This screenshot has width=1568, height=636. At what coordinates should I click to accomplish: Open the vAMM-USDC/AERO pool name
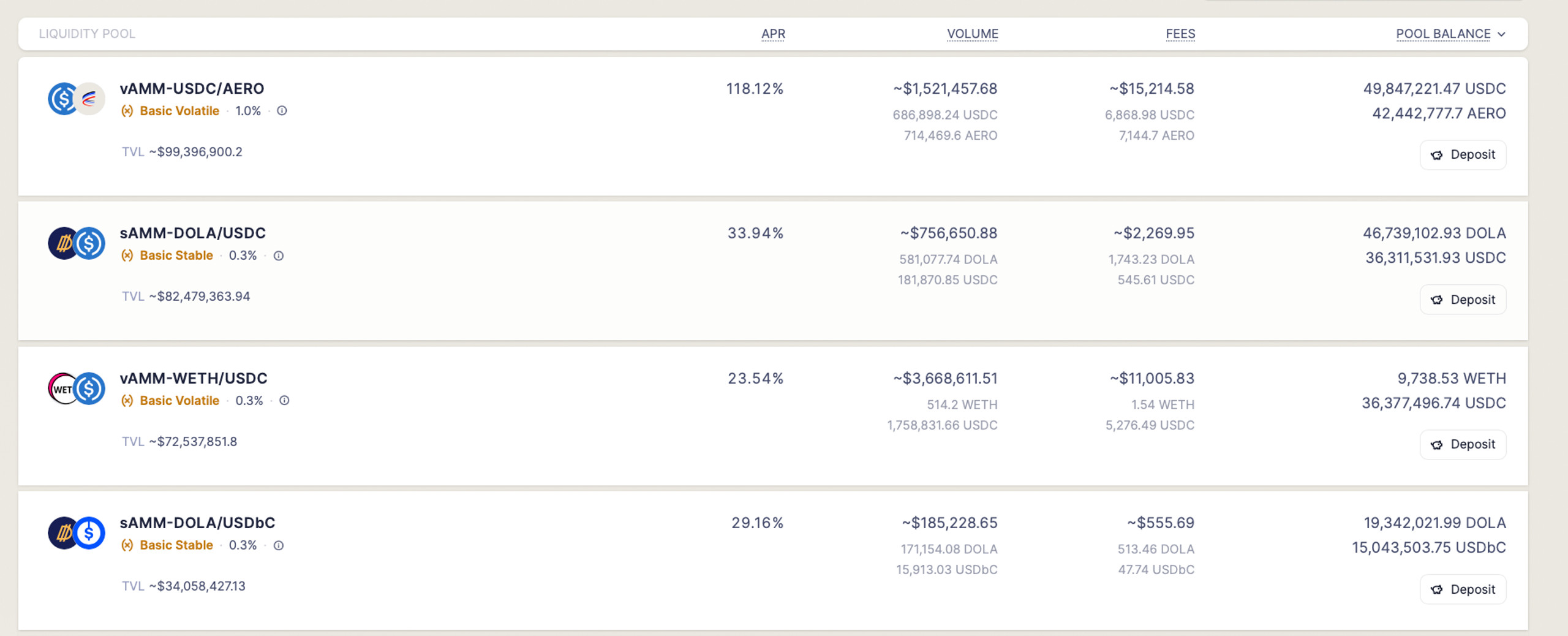[x=192, y=89]
